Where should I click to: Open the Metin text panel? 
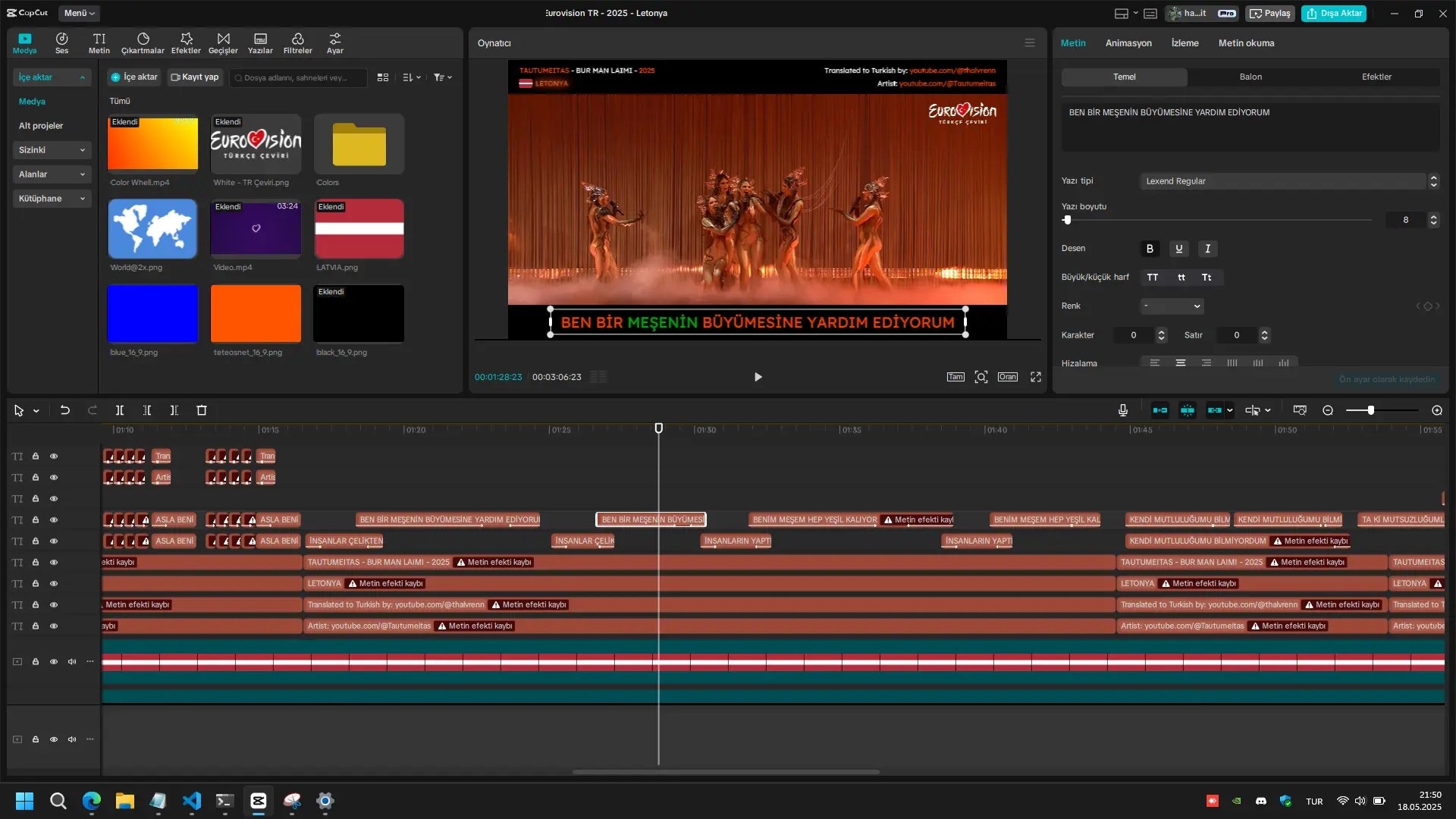pos(99,43)
